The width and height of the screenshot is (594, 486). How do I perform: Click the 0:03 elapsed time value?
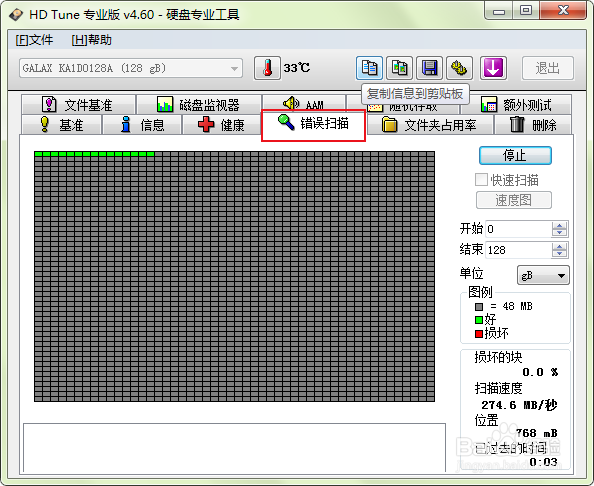(543, 462)
